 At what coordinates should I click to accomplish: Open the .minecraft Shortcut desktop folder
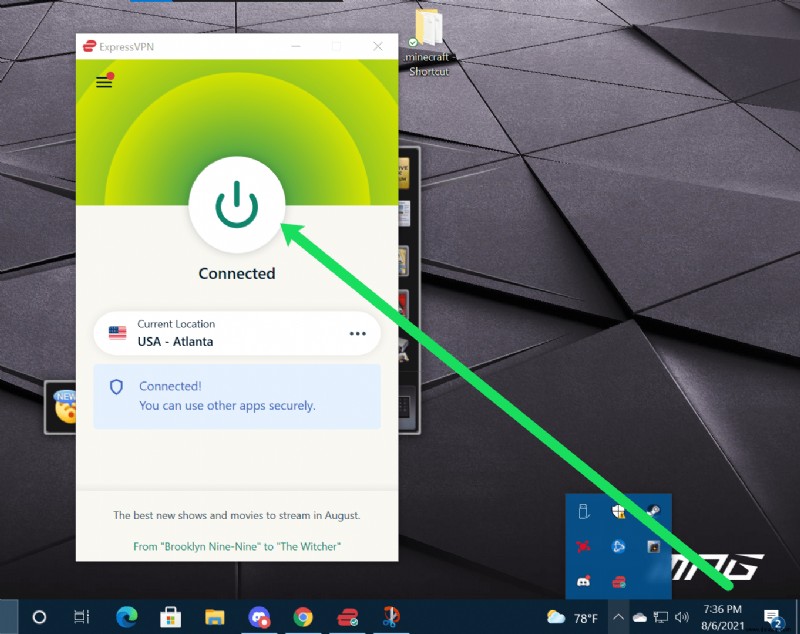click(429, 43)
